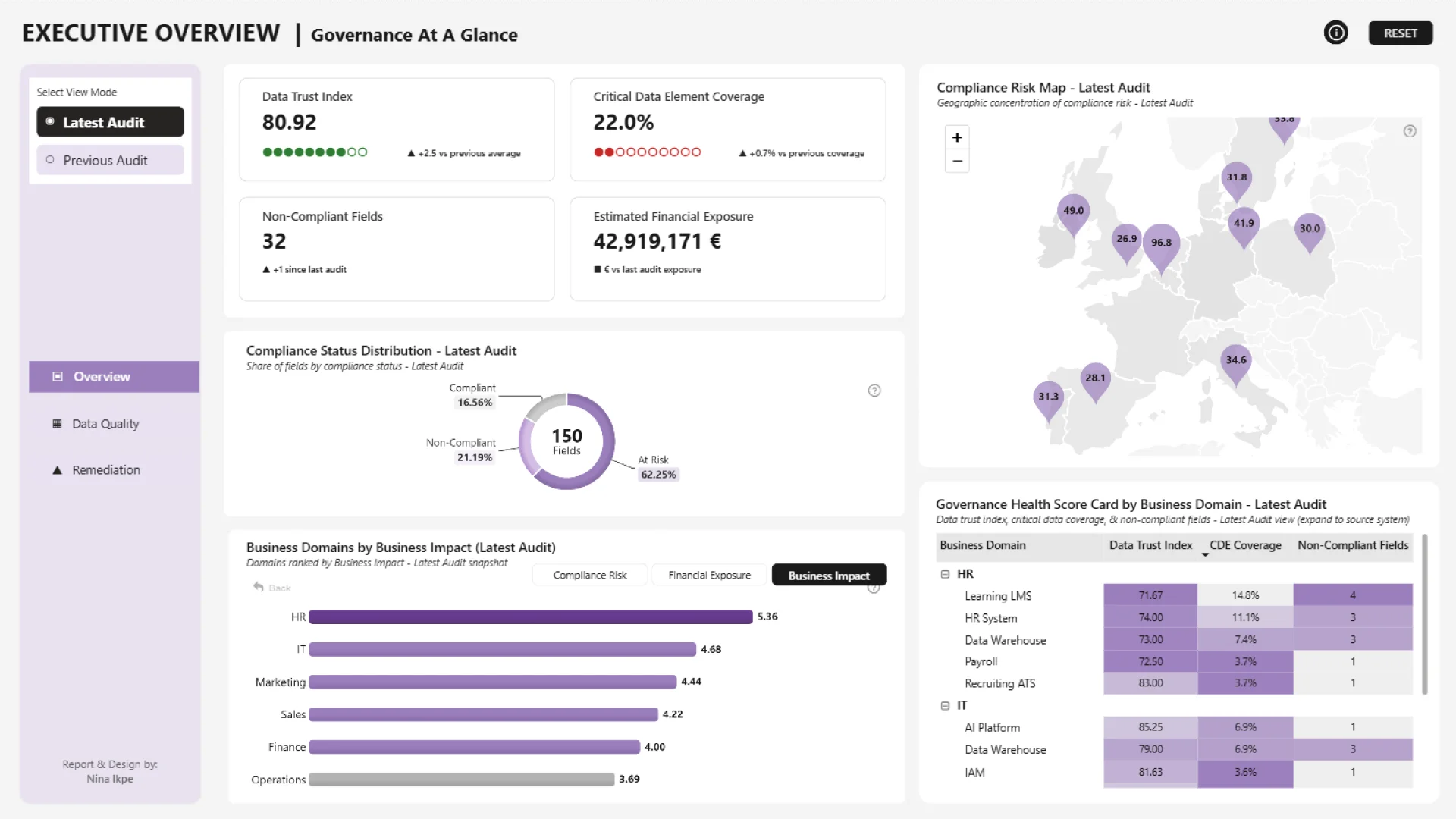Click the score card vertical scrollbar

click(1424, 614)
